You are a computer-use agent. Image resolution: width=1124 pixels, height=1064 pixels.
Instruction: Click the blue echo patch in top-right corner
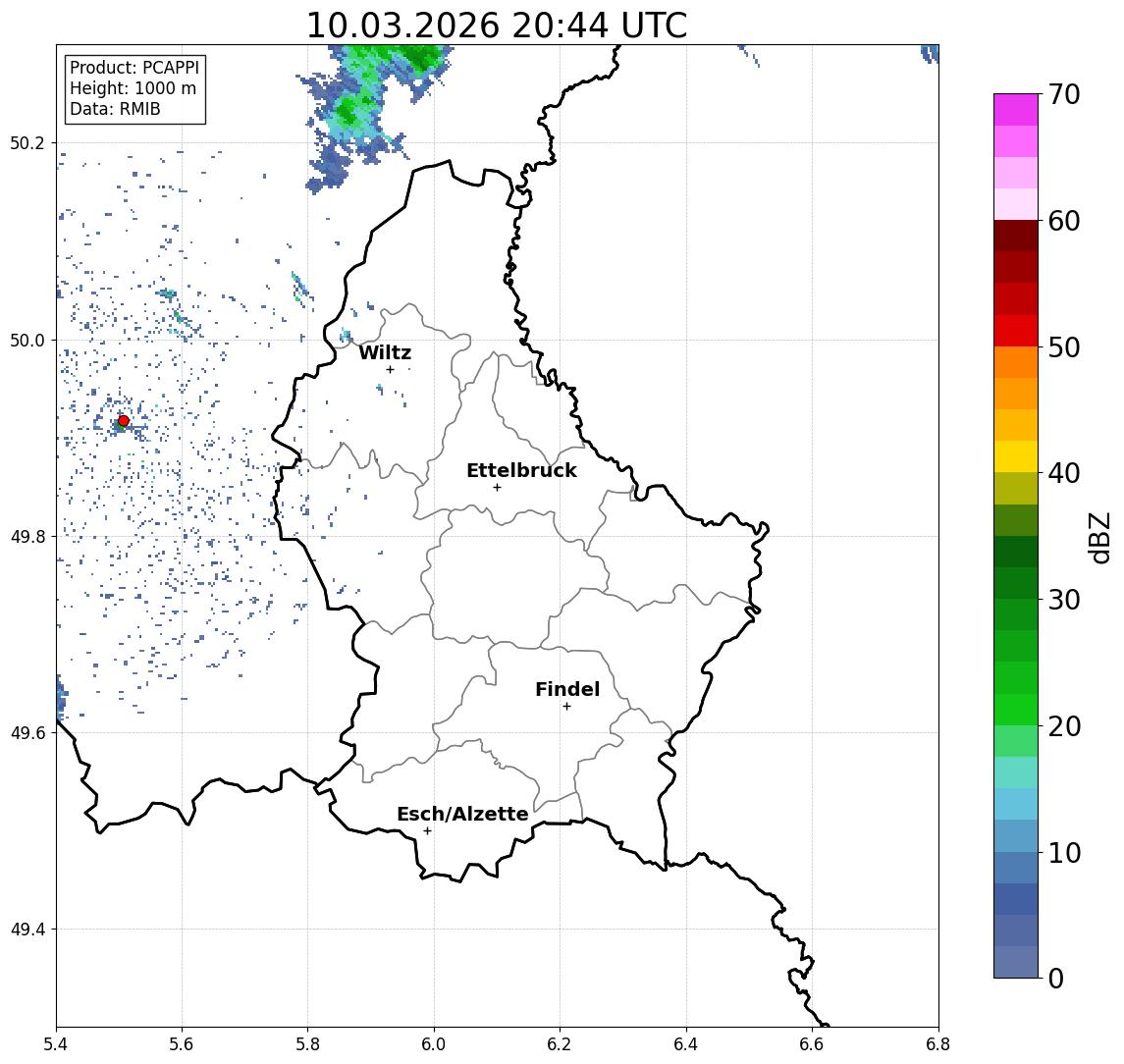(931, 53)
